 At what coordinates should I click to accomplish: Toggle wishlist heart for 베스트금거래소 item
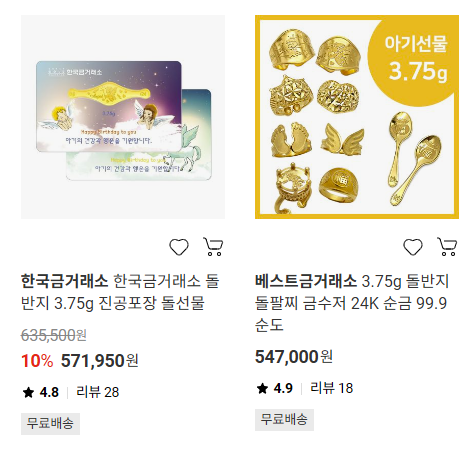click(413, 247)
